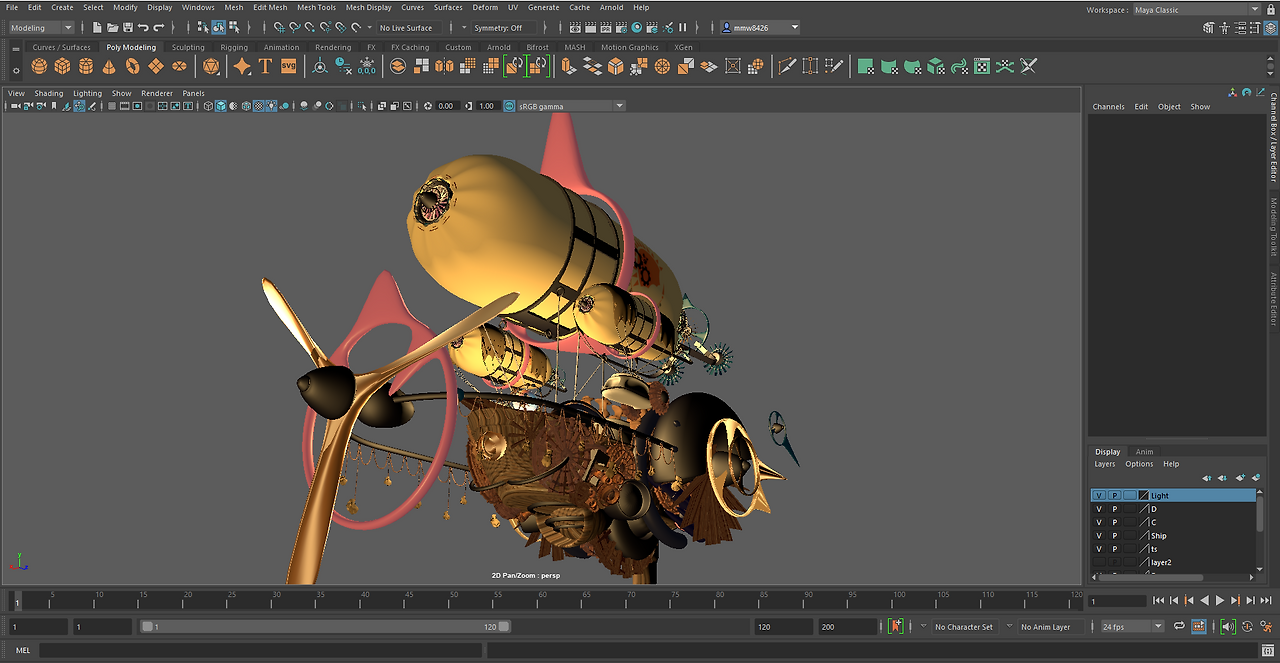This screenshot has height=663, width=1280.
Task: Create a polygon sphere from the shelf
Action: [x=38, y=66]
